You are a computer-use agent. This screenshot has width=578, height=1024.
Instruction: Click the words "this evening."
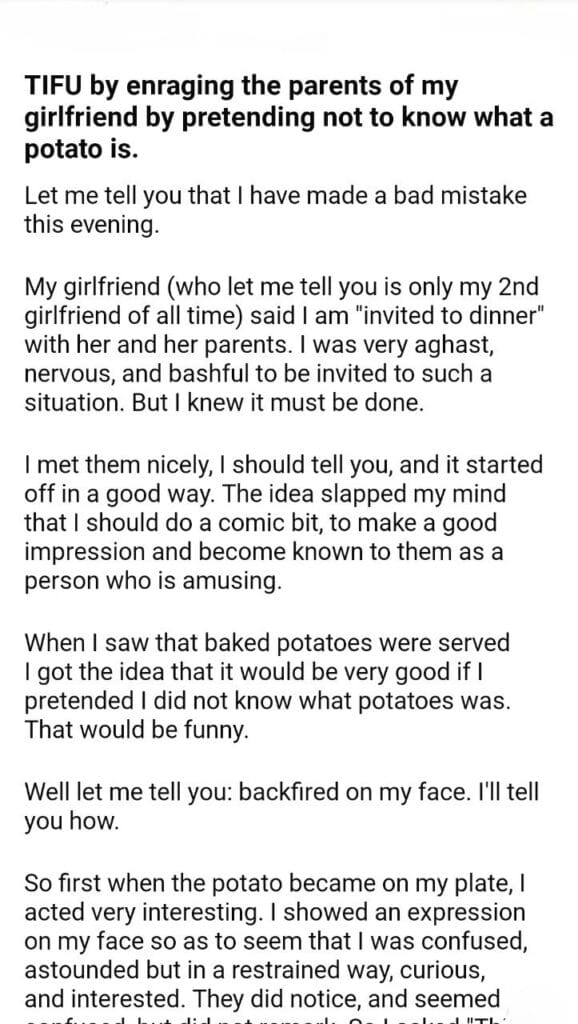tap(91, 225)
